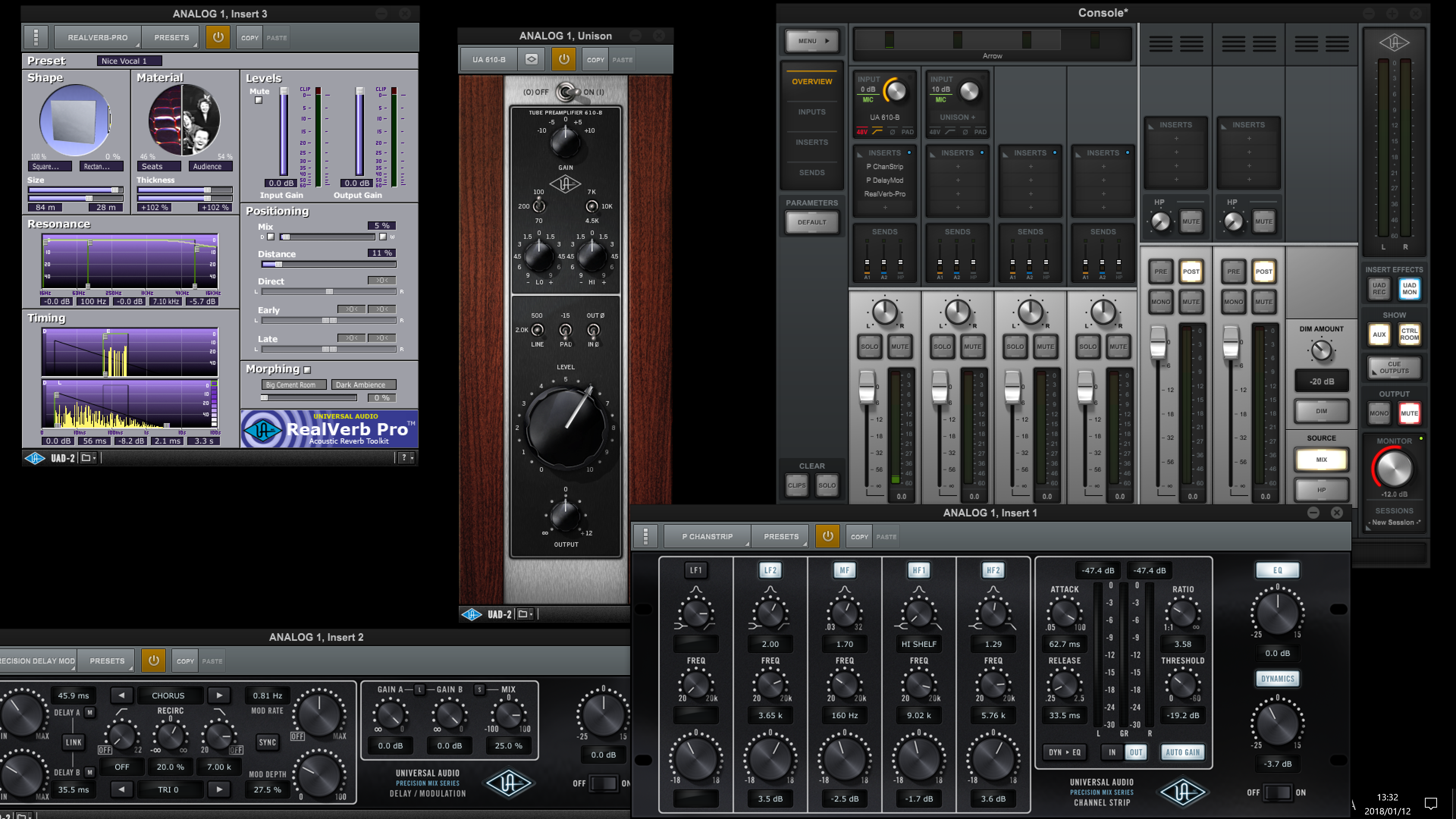Screen dimensions: 1456x819
Task: Open the Big Cement Room morph preset dropdown
Action: (293, 385)
